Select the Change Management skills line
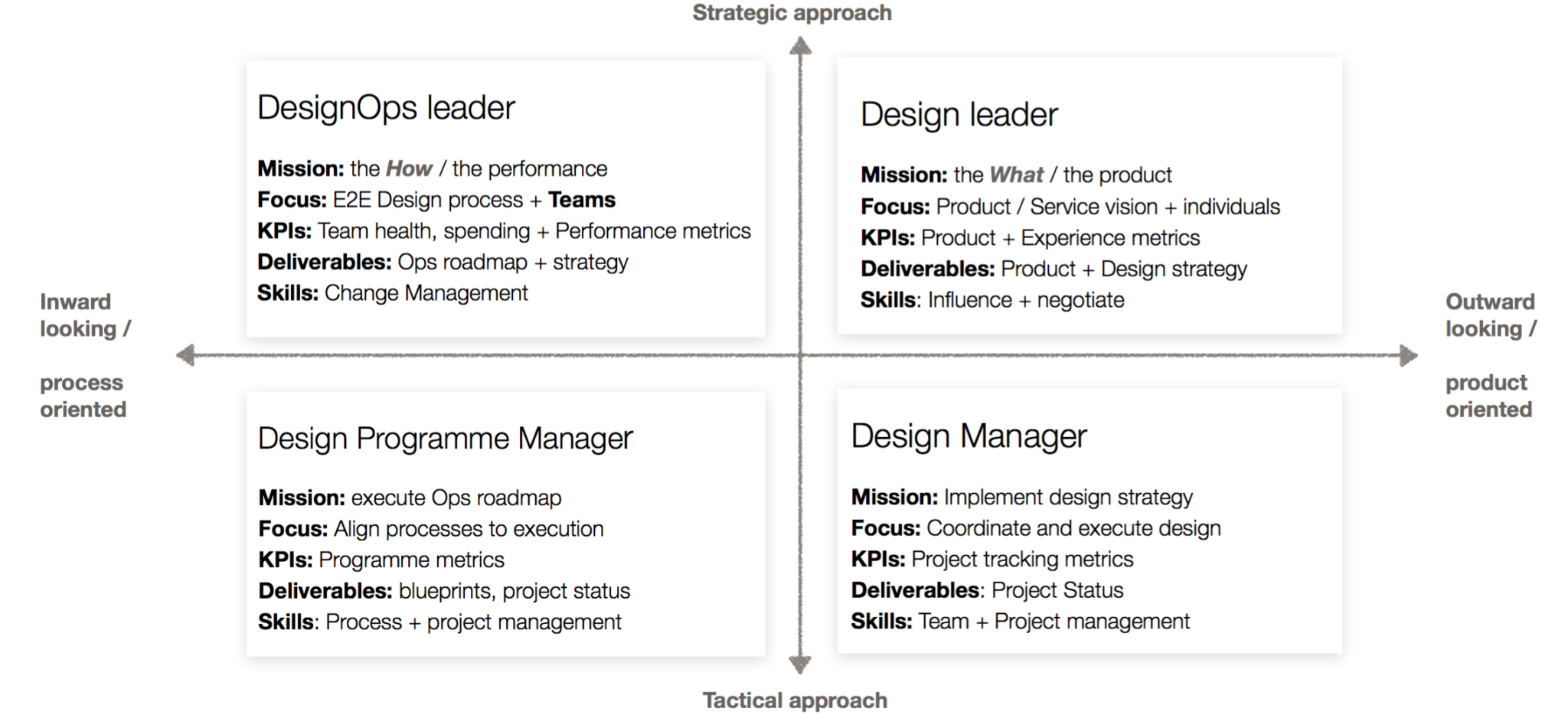The width and height of the screenshot is (1568, 728). (392, 293)
